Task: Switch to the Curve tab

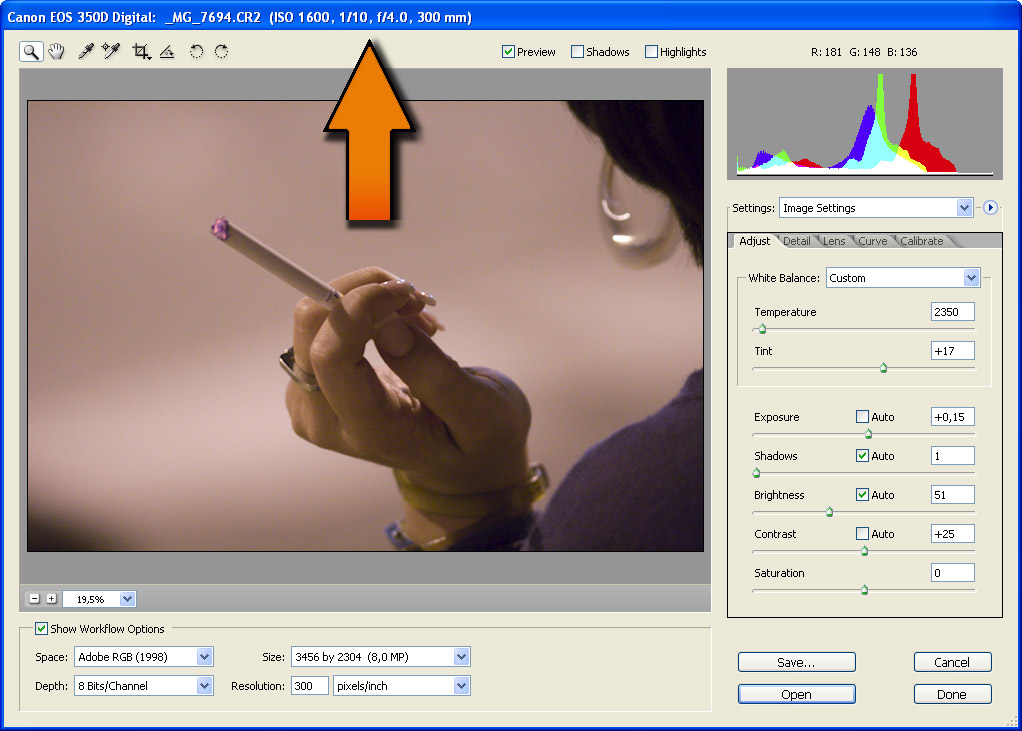Action: coord(873,241)
